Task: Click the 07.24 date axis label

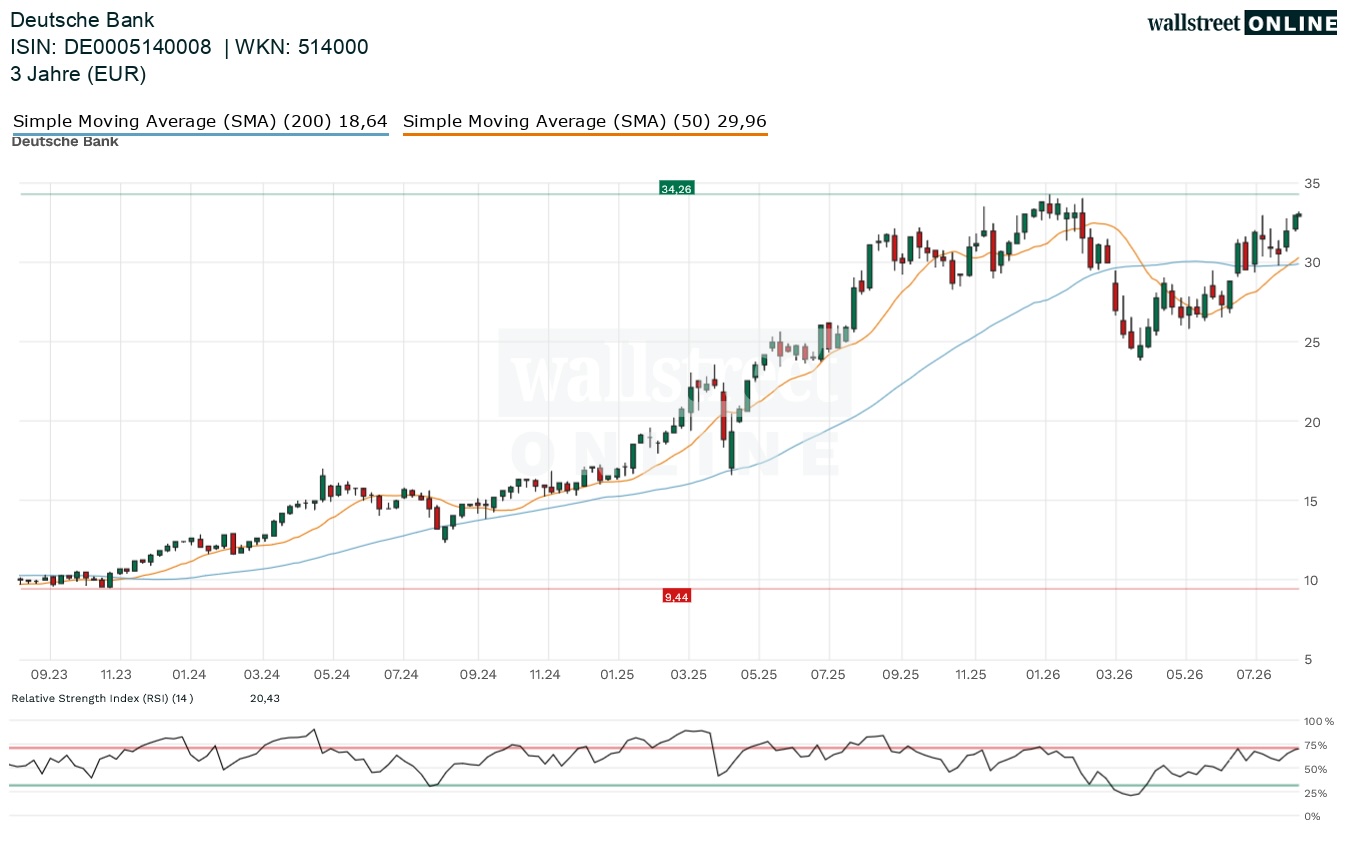Action: tap(401, 675)
